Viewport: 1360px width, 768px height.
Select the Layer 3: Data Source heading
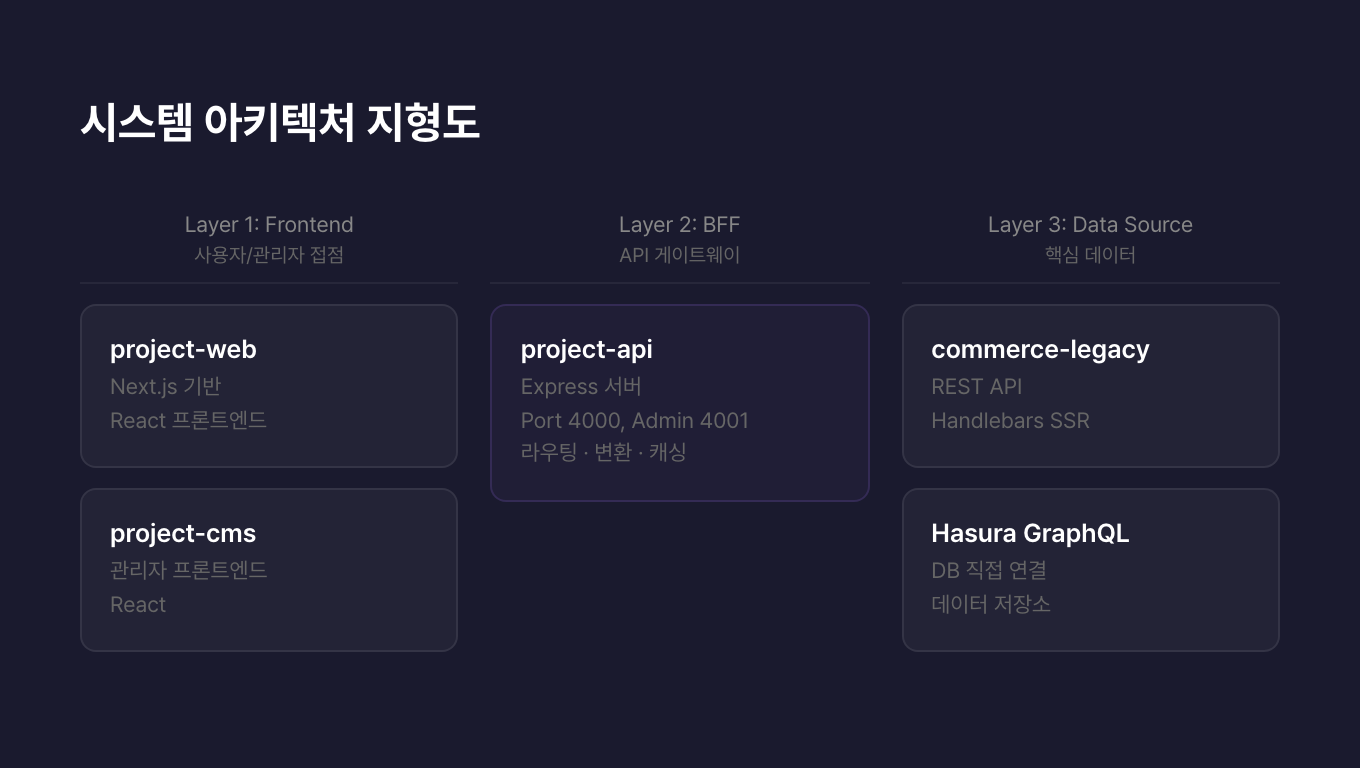[x=1090, y=225]
